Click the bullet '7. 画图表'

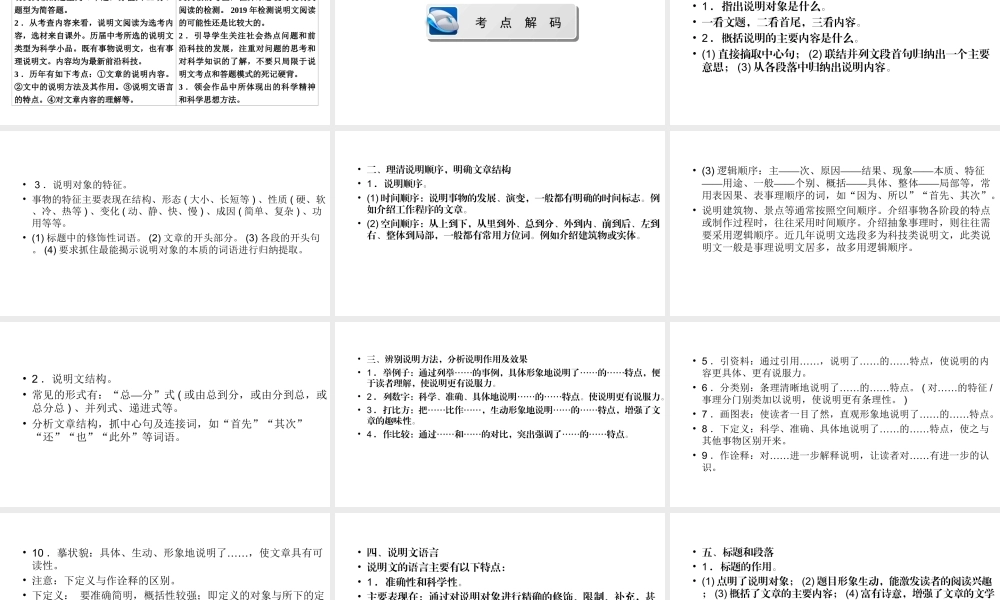tap(847, 414)
